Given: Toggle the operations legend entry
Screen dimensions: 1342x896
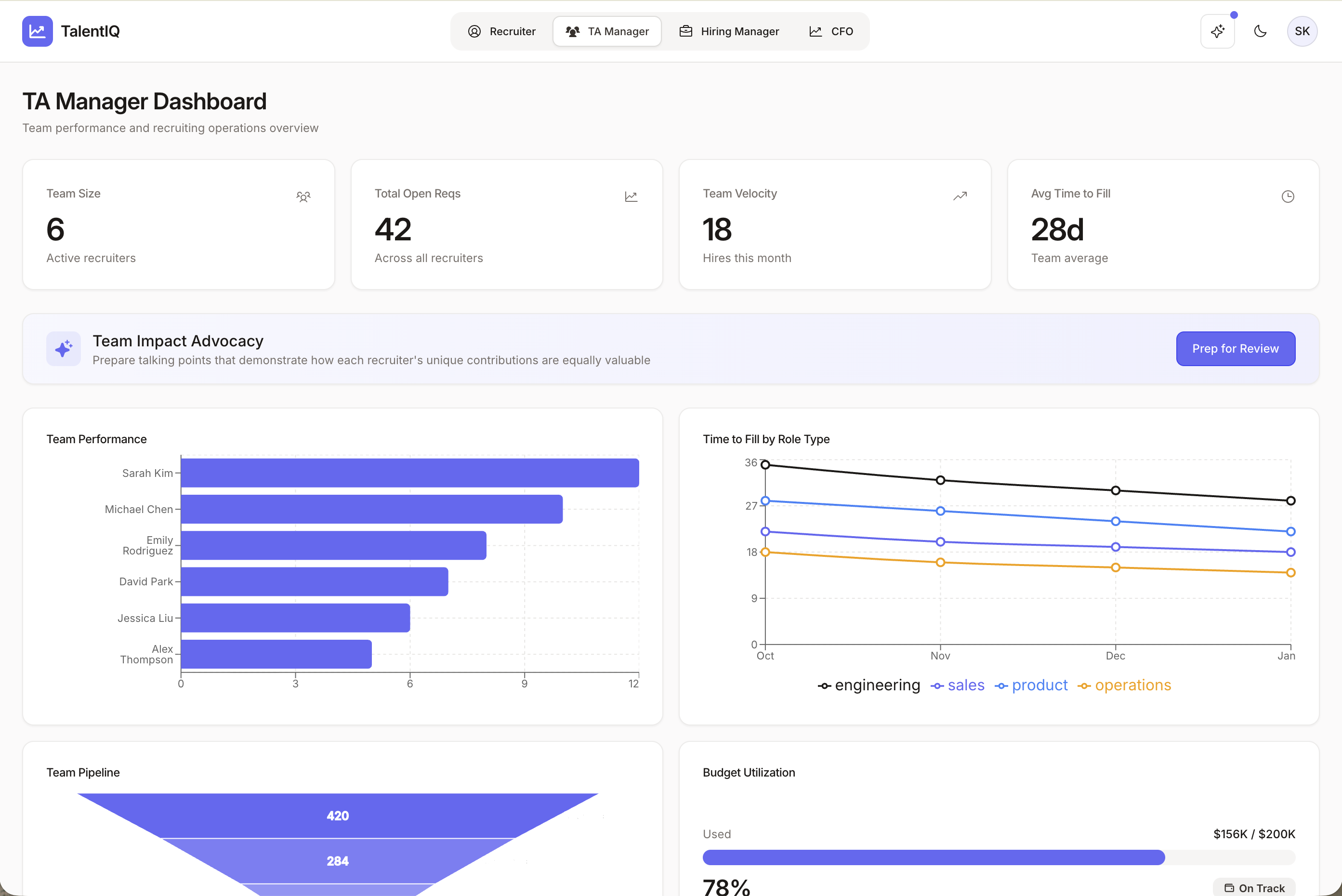Looking at the screenshot, I should click(x=1124, y=685).
